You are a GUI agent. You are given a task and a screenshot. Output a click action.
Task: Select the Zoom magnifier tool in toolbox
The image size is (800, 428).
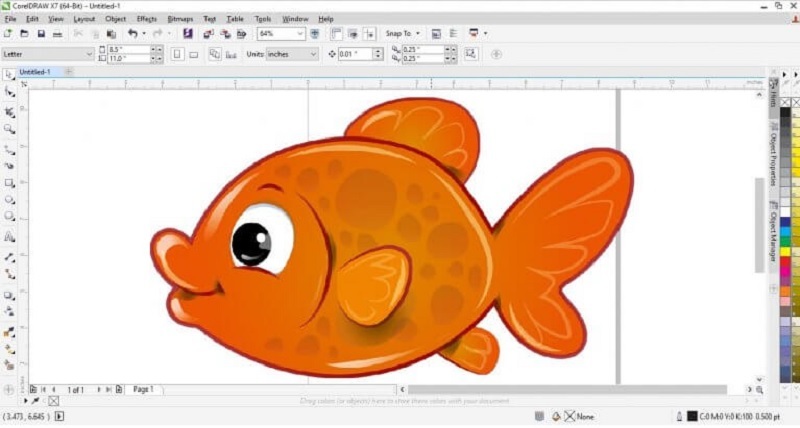pos(9,129)
